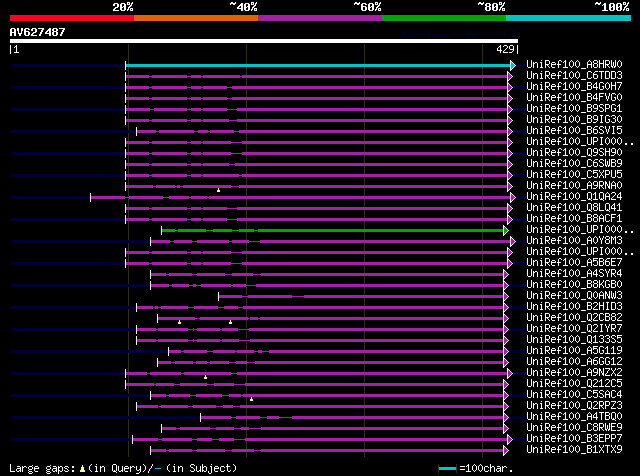Select the UniRef100_C8RWE9 label
Viewport: 640px width, 476px height.
[x=574, y=428]
